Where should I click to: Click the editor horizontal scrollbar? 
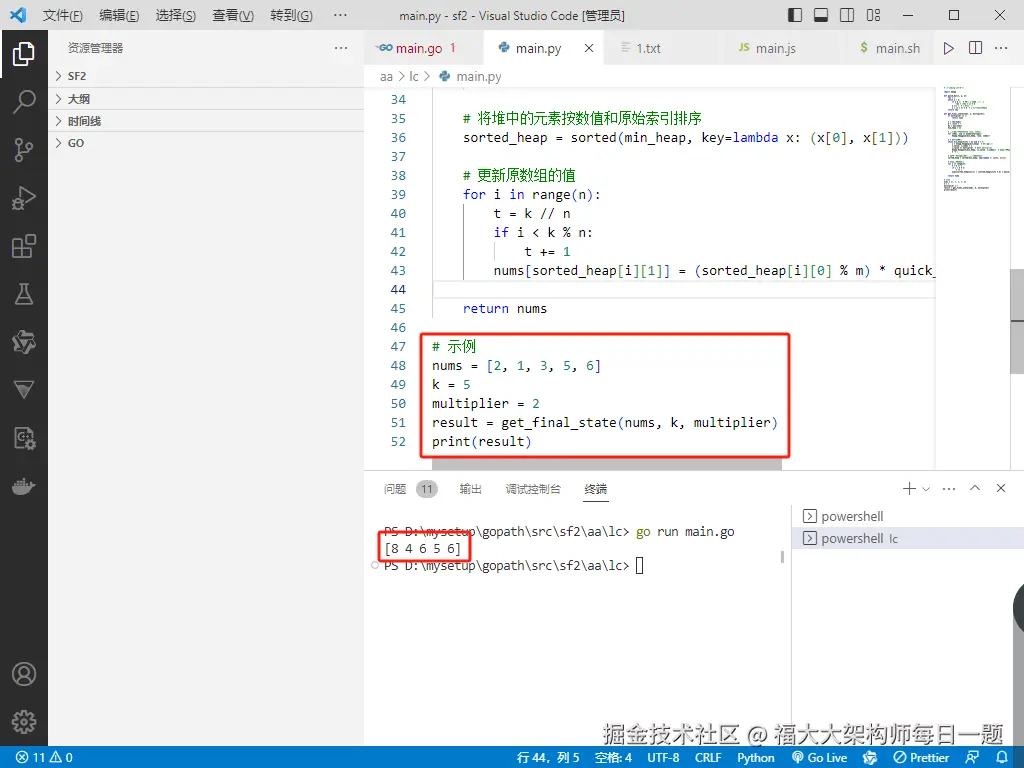[607, 464]
